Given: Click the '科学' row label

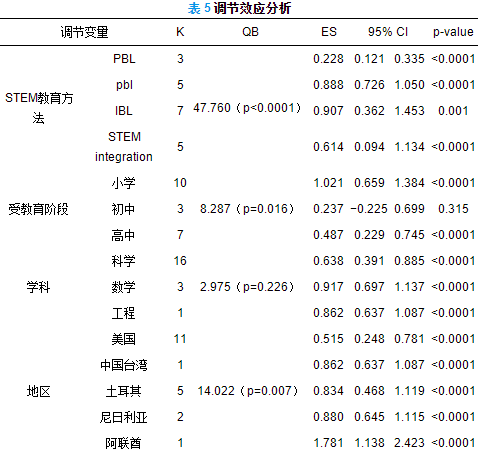Looking at the screenshot, I should [124, 261].
